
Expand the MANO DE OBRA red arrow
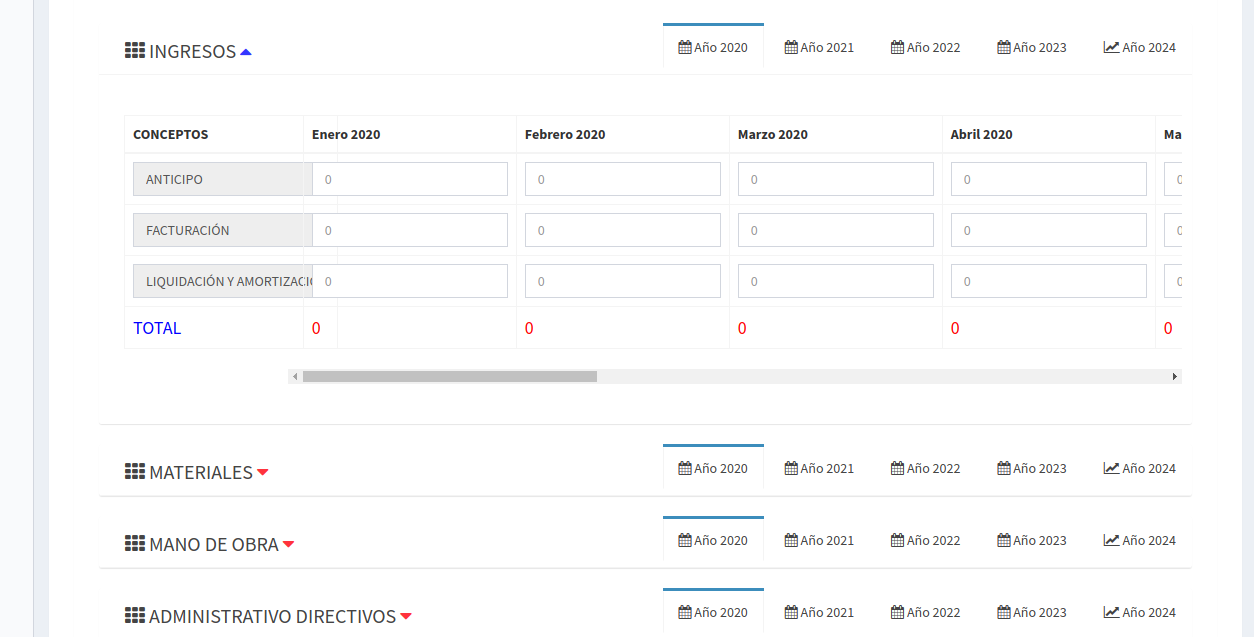coord(288,545)
